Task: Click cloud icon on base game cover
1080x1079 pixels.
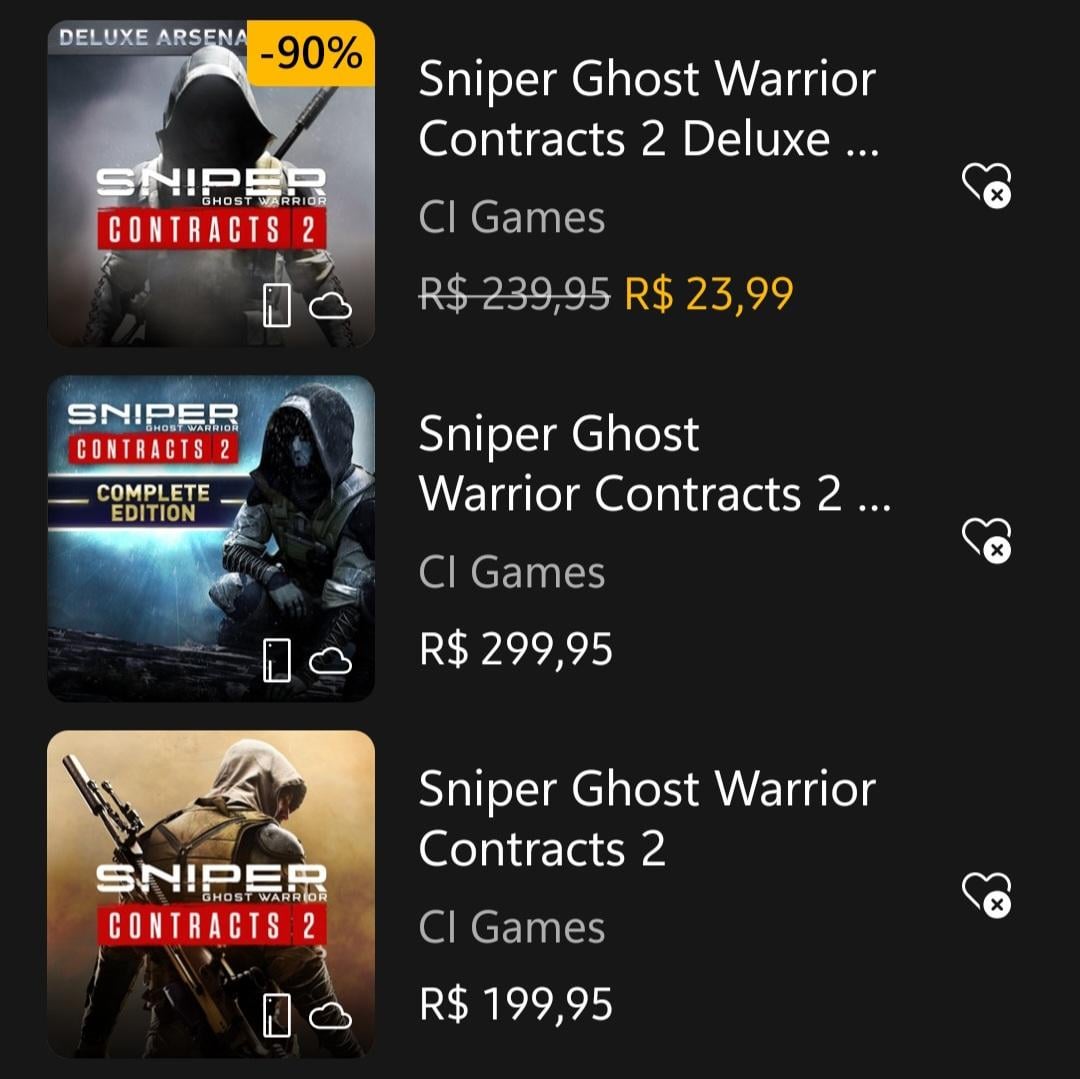Action: [x=330, y=1016]
